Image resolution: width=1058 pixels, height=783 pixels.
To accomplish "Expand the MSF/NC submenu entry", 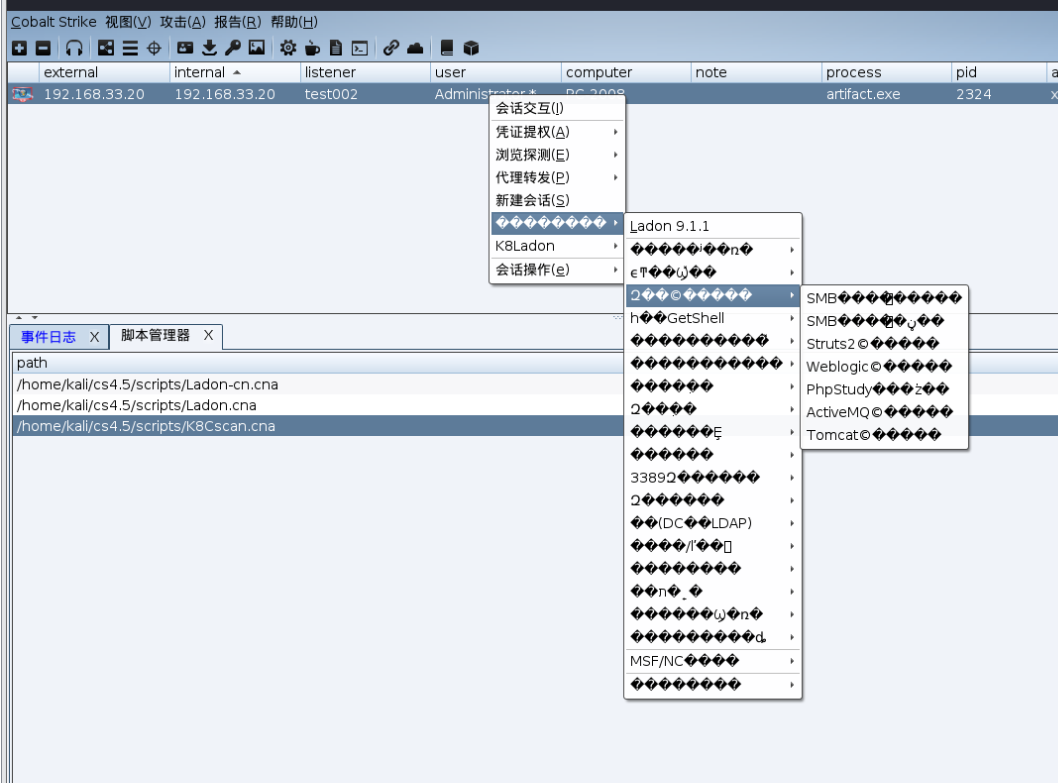I will [x=713, y=661].
